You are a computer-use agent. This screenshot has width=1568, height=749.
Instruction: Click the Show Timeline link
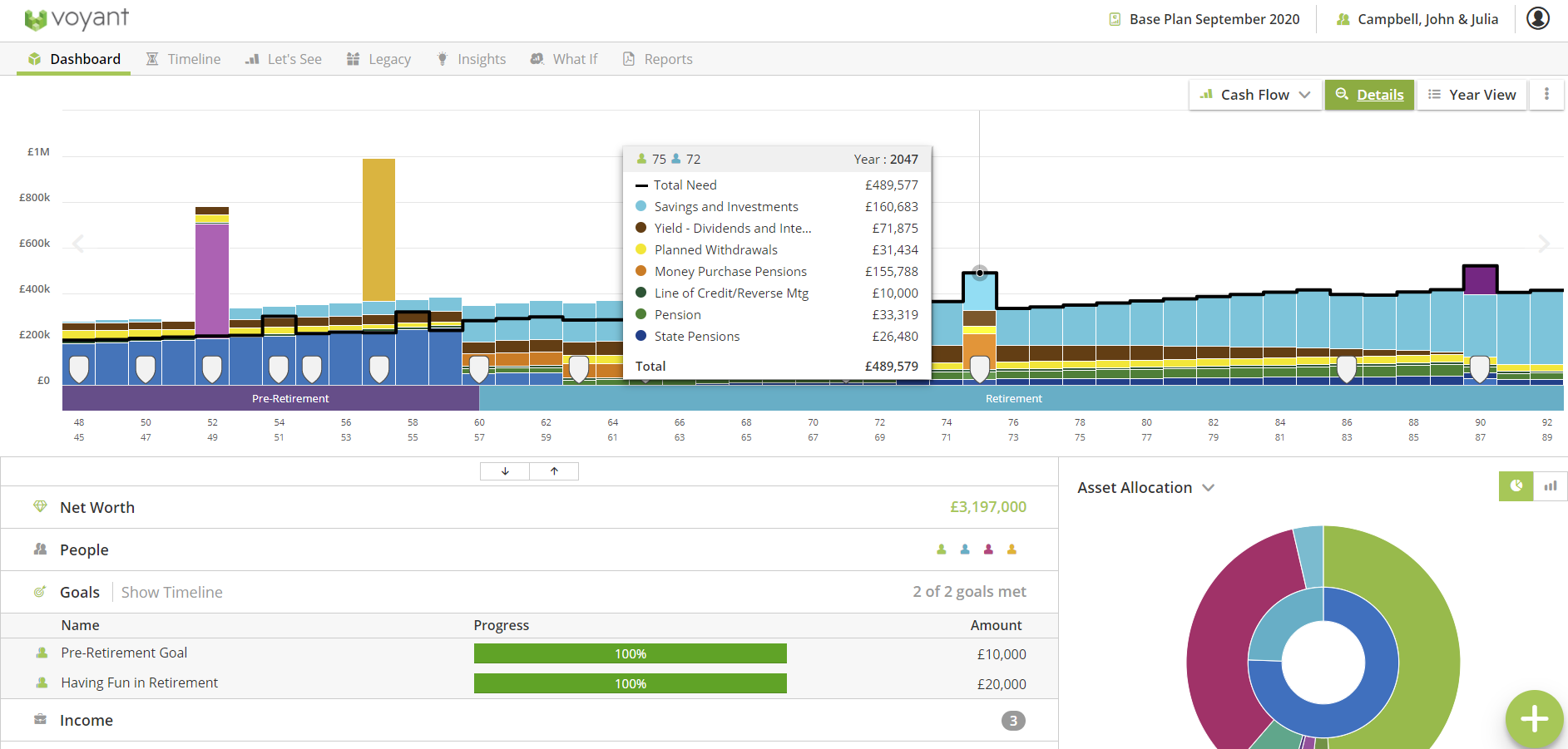[x=172, y=592]
